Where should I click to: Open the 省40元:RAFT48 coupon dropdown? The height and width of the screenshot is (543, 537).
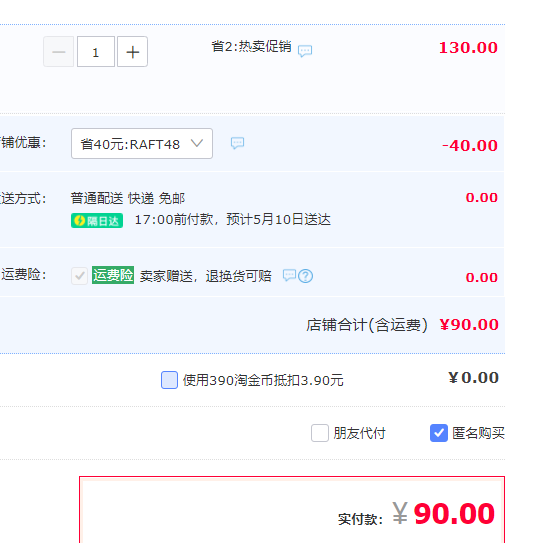point(142,144)
